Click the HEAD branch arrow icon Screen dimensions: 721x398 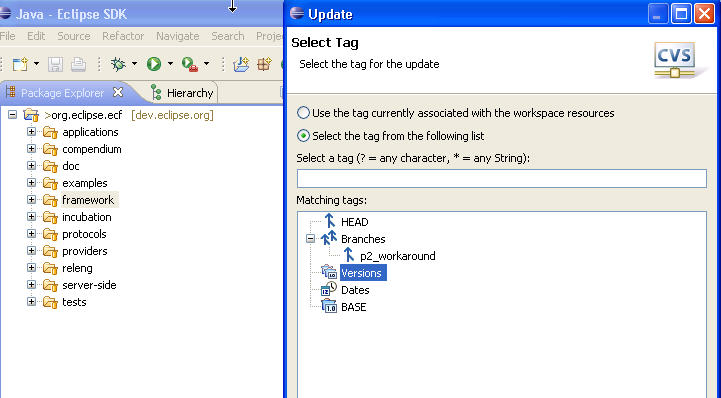tap(330, 221)
